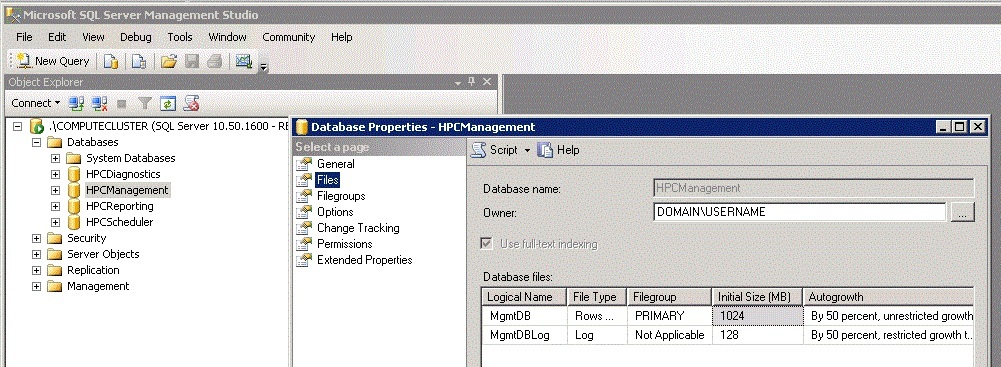Open the Options properties page

click(335, 212)
